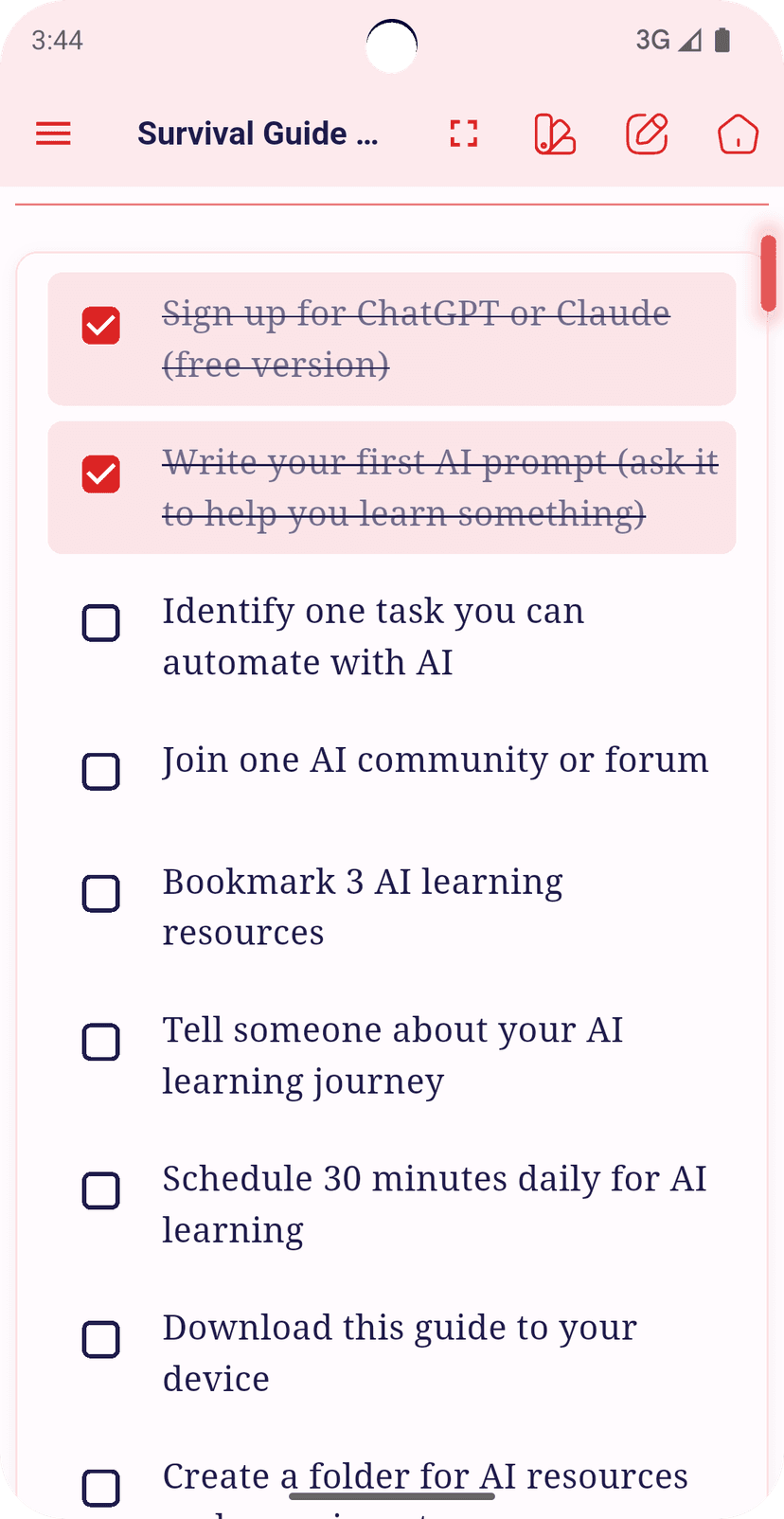Check 'Bookmark 3 AI learning resources'

tap(100, 894)
